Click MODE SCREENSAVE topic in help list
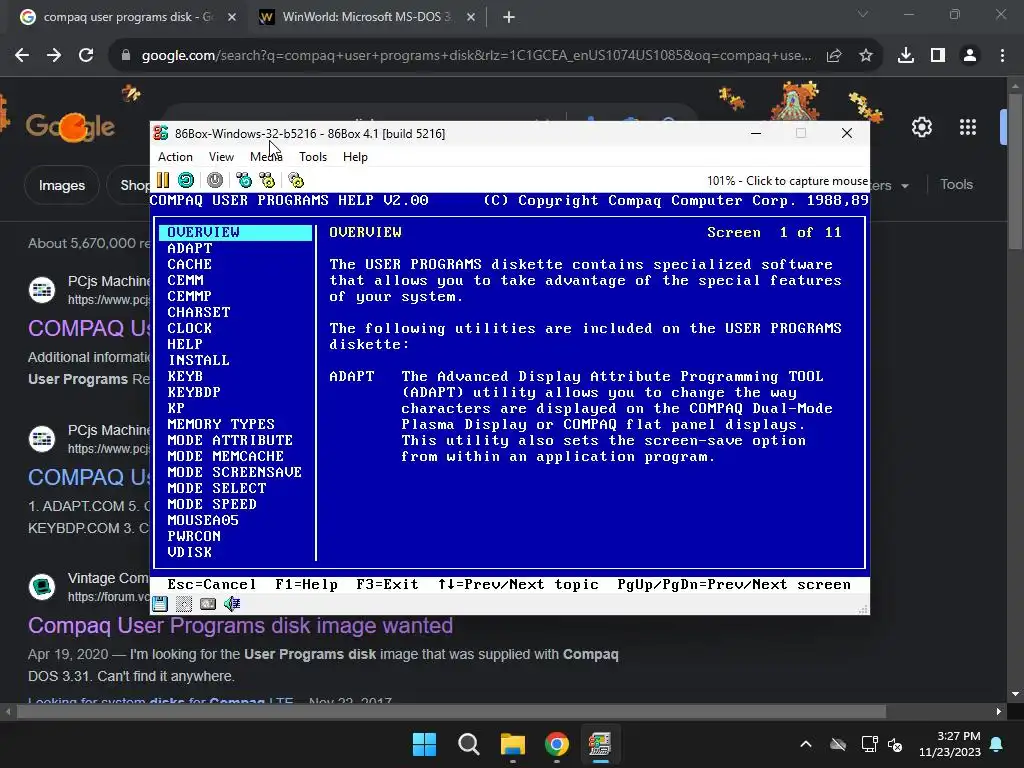 tap(234, 472)
